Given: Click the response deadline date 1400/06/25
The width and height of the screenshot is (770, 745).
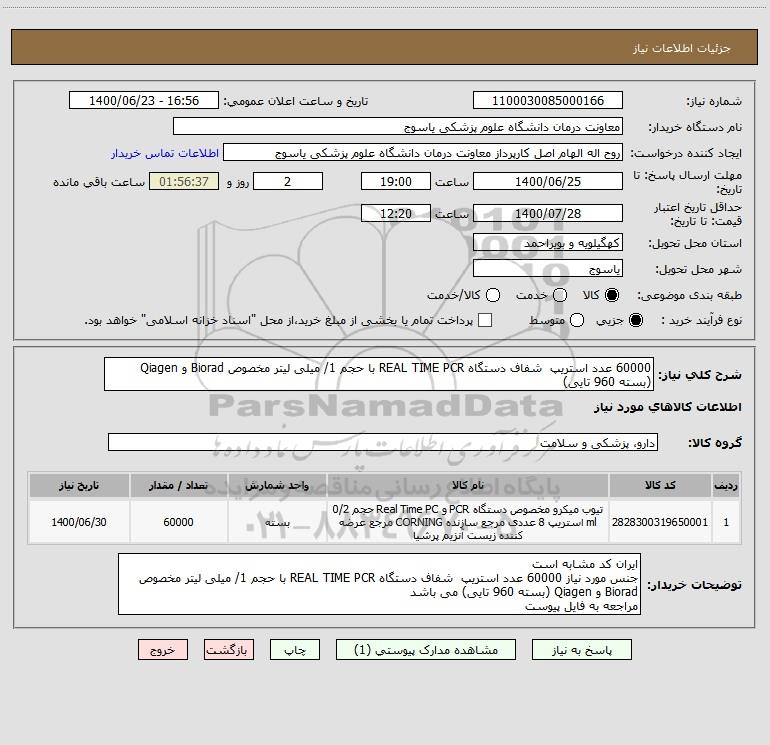Looking at the screenshot, I should click(548, 181).
